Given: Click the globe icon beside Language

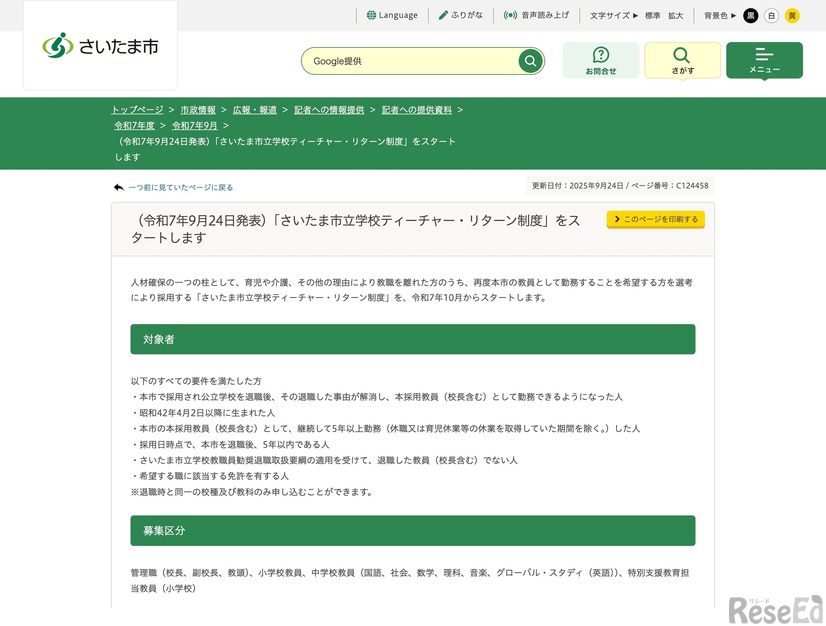Looking at the screenshot, I should click(x=371, y=15).
